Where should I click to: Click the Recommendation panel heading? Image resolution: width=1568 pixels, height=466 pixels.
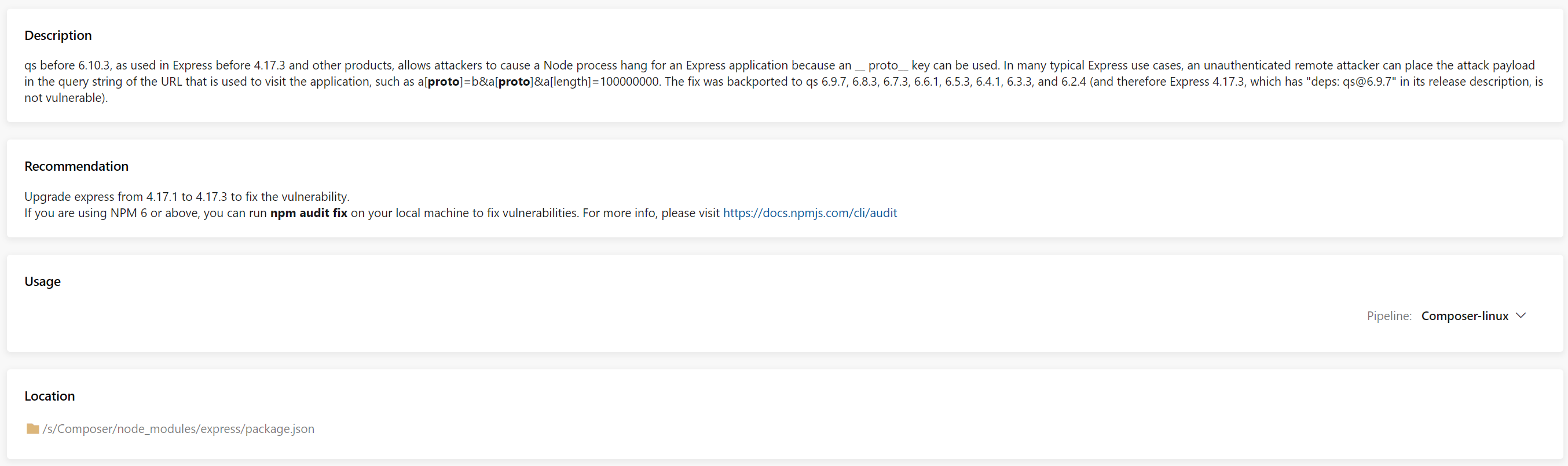(x=76, y=166)
